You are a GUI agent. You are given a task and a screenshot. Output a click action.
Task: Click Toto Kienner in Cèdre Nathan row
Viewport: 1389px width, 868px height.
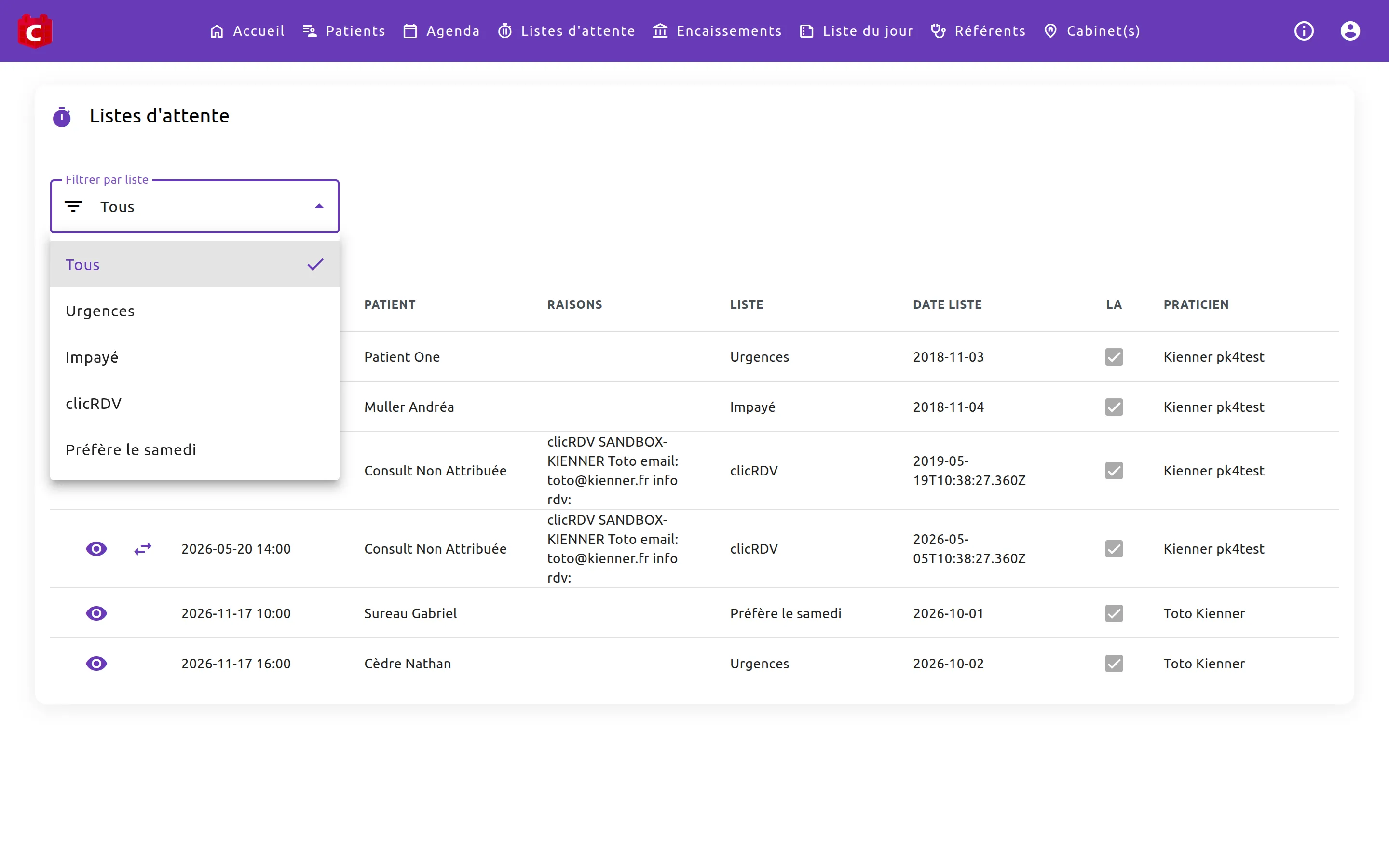tap(1204, 664)
